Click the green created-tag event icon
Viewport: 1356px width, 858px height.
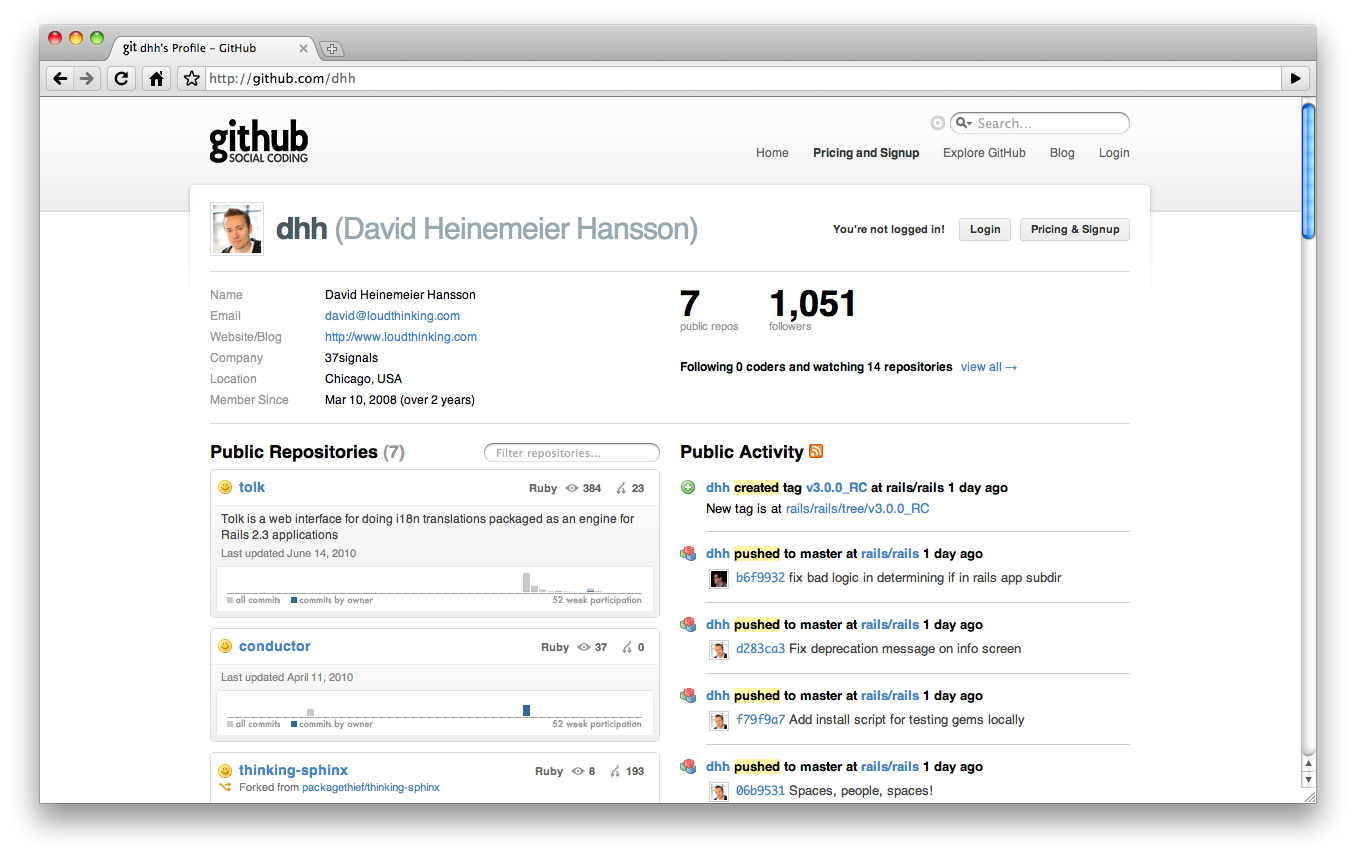tap(688, 487)
